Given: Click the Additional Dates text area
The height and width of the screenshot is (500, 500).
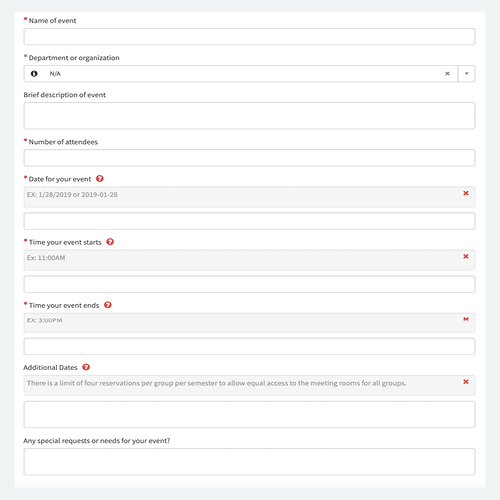Looking at the screenshot, I should coord(249,414).
